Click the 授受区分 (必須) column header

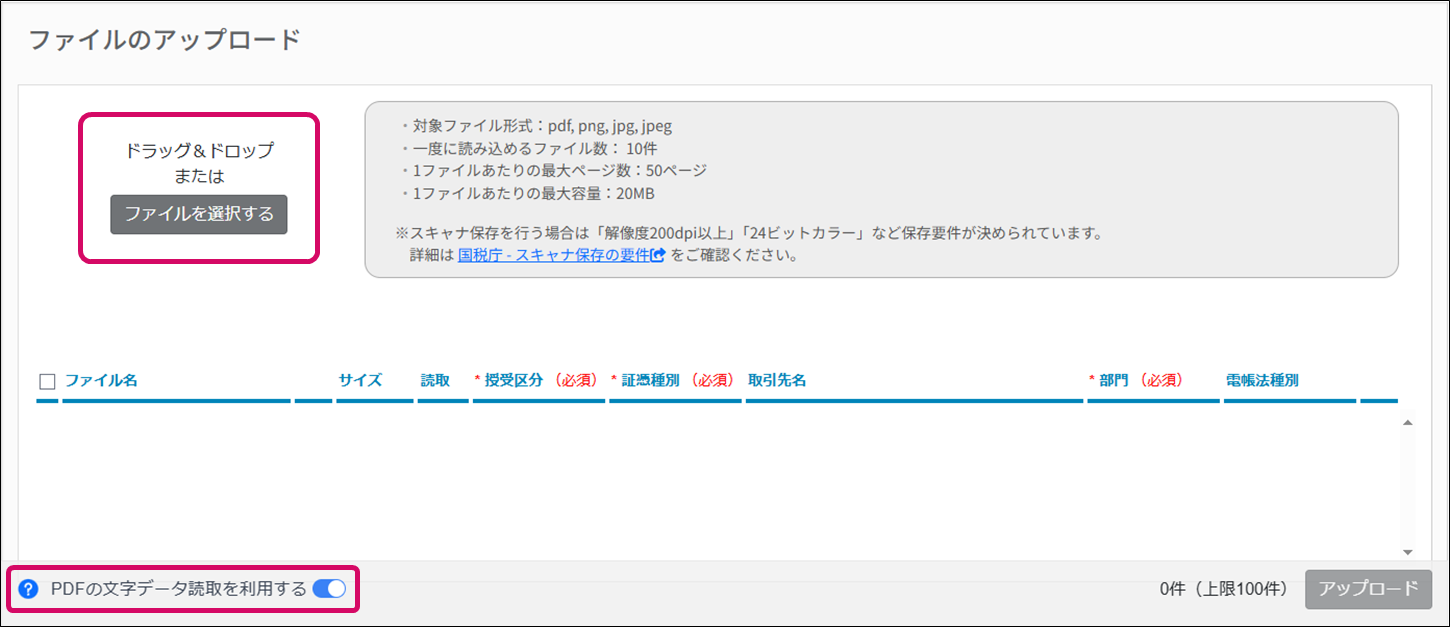(x=538, y=380)
